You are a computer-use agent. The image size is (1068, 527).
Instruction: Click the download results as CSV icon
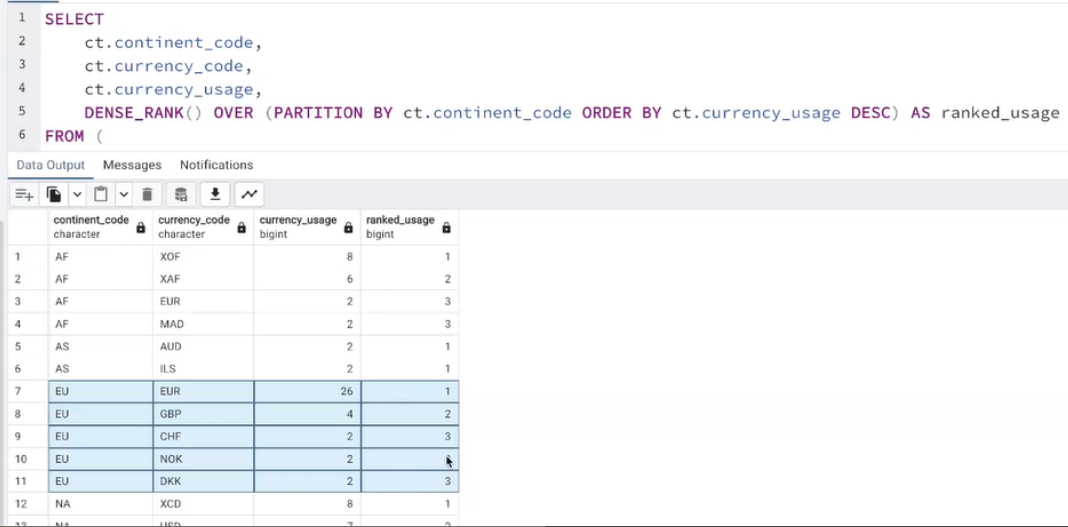tap(215, 195)
